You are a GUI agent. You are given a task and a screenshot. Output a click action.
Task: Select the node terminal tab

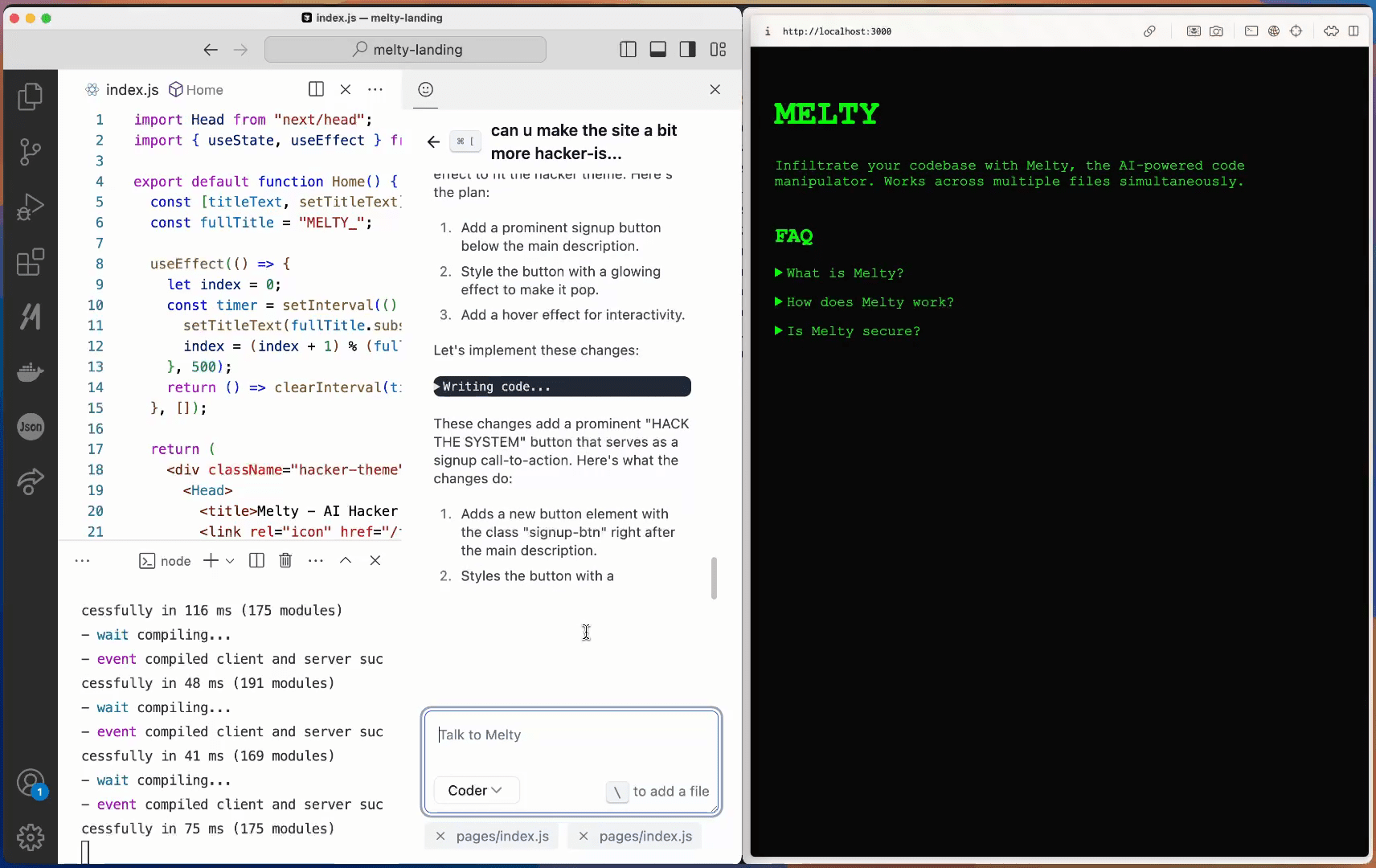166,561
